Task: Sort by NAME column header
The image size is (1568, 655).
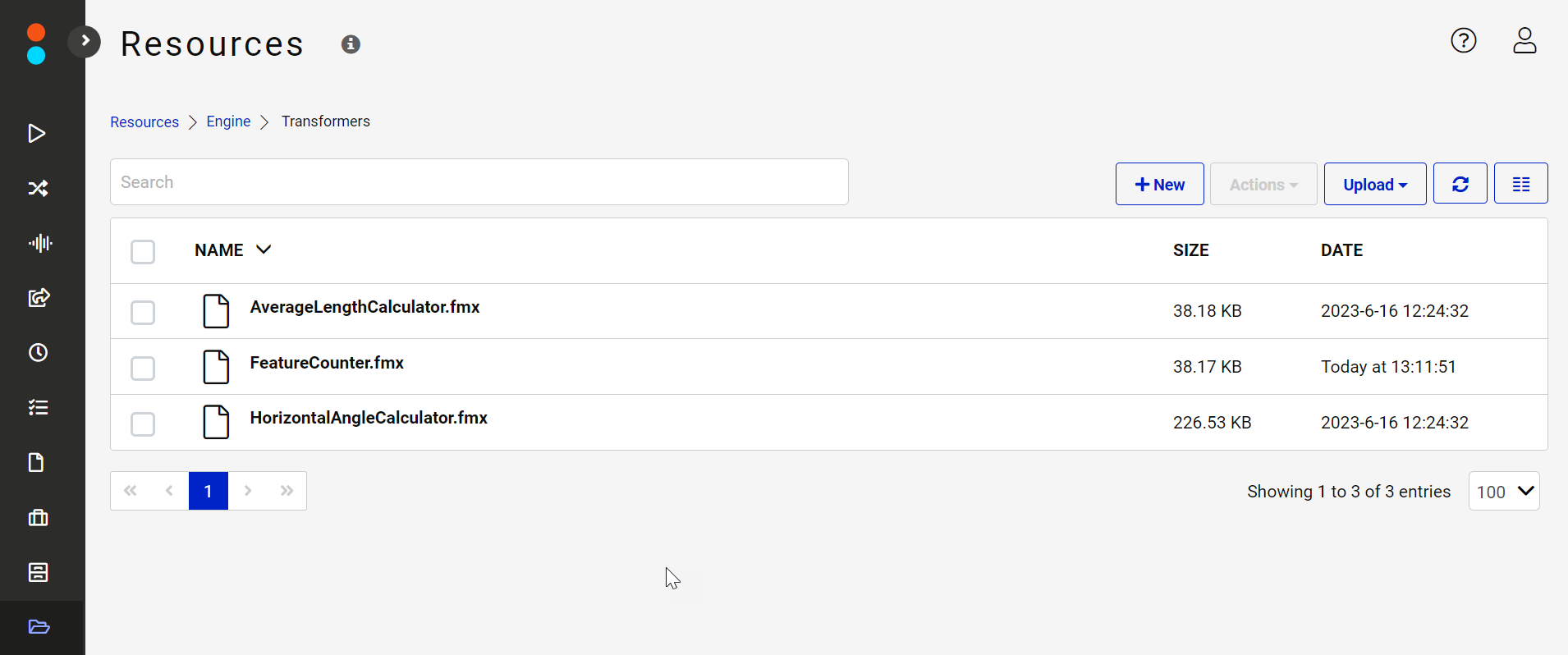Action: pos(232,250)
